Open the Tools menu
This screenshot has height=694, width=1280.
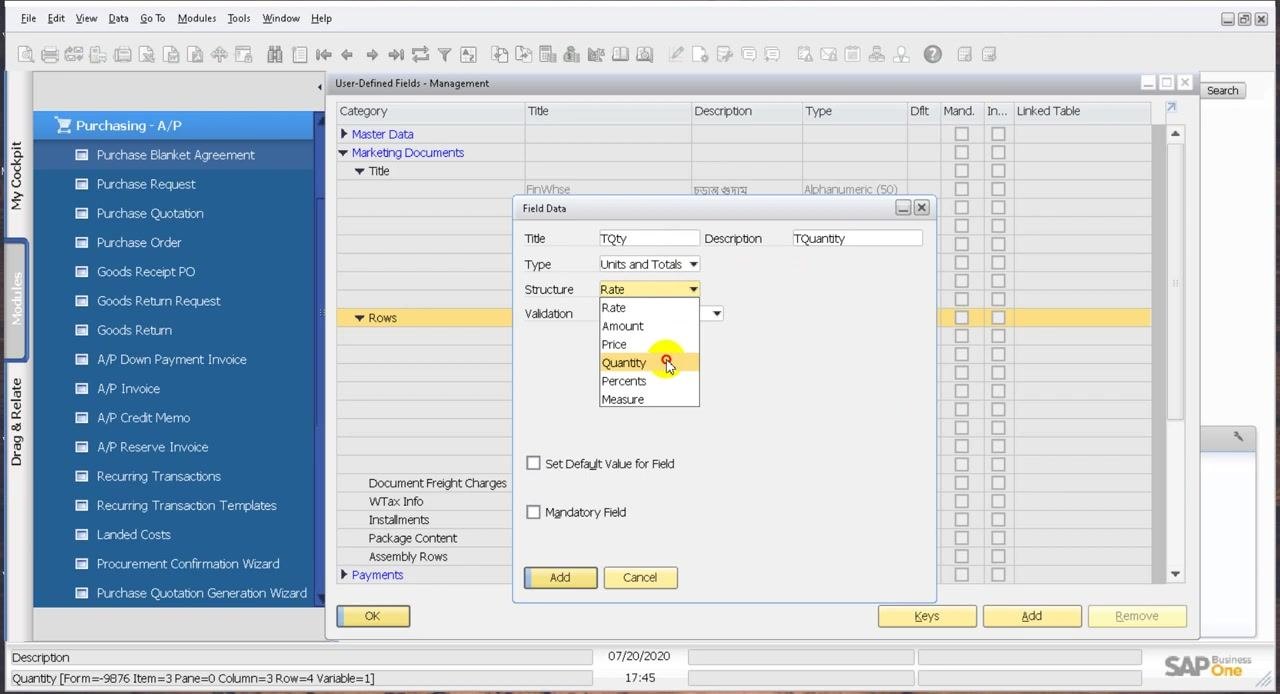point(239,18)
